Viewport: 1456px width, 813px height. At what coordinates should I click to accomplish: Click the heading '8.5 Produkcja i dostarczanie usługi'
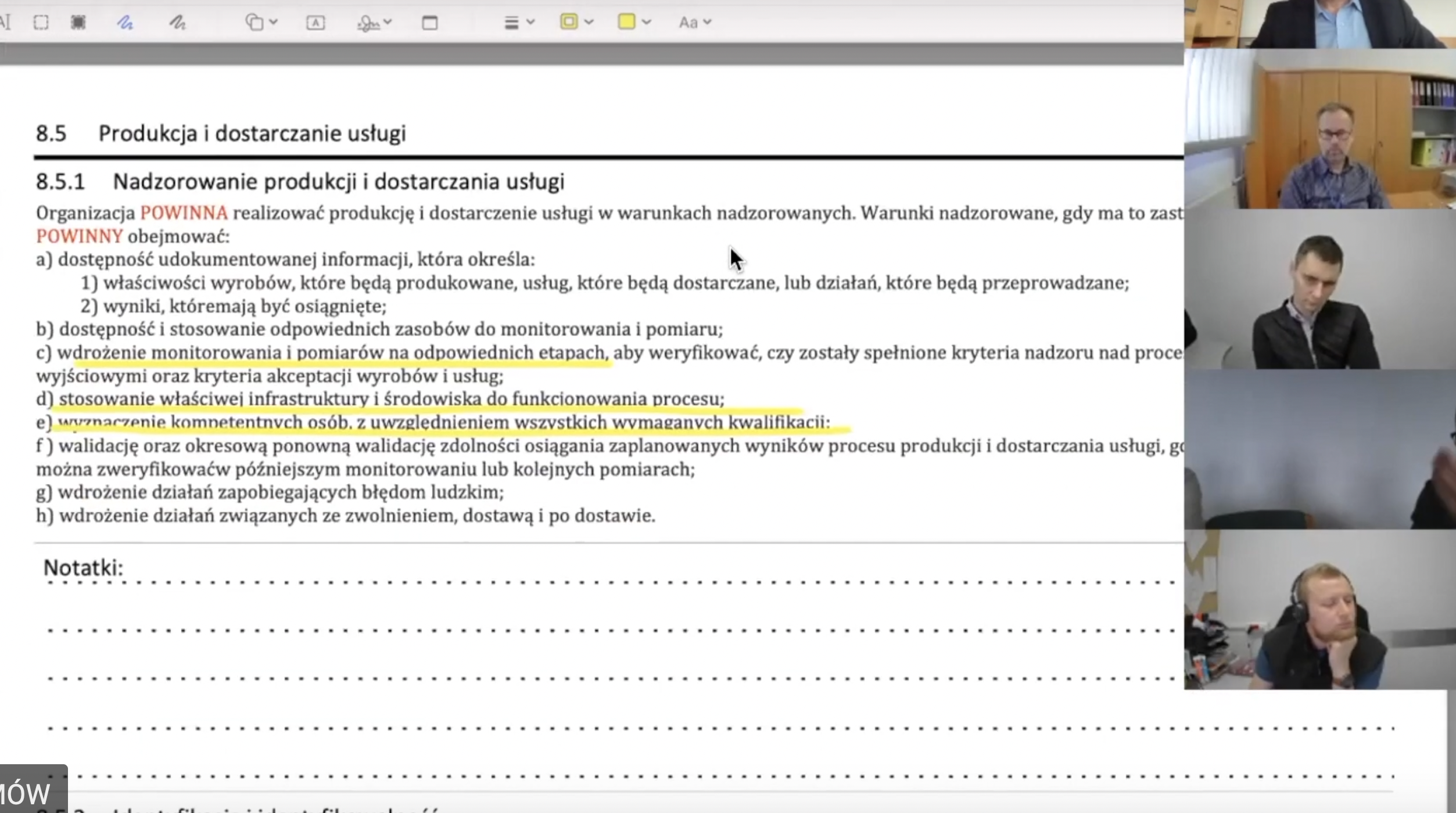point(221,134)
